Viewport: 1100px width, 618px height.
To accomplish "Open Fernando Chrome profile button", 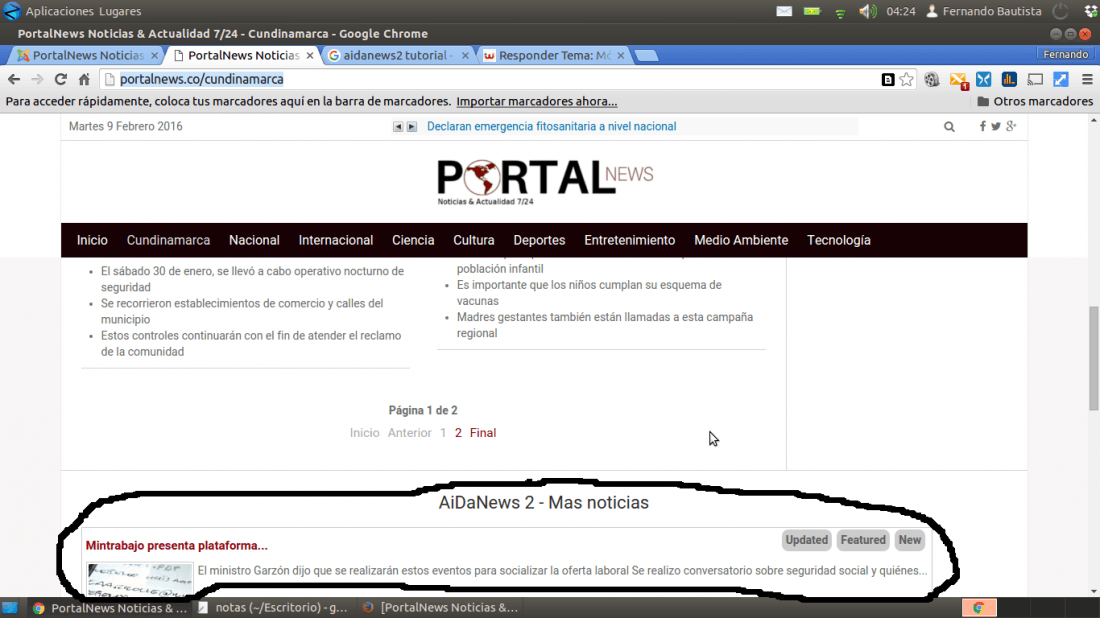I will (1065, 55).
